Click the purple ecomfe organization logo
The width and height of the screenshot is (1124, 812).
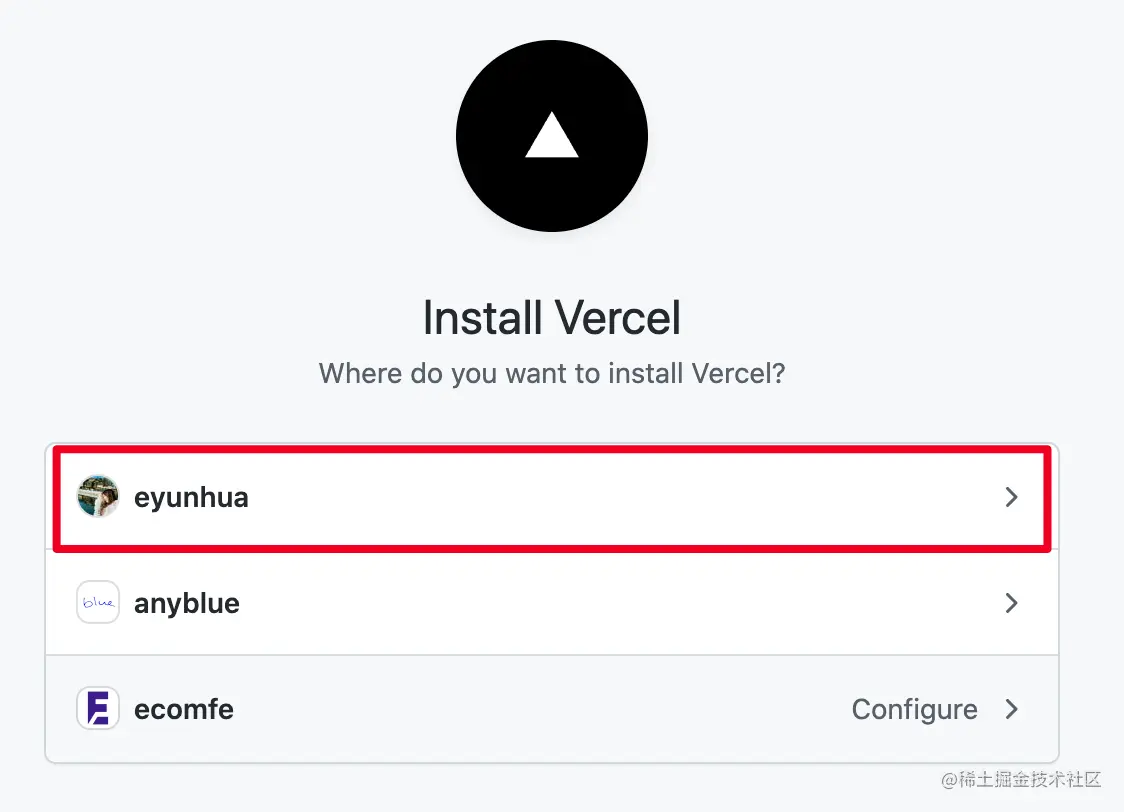point(97,708)
